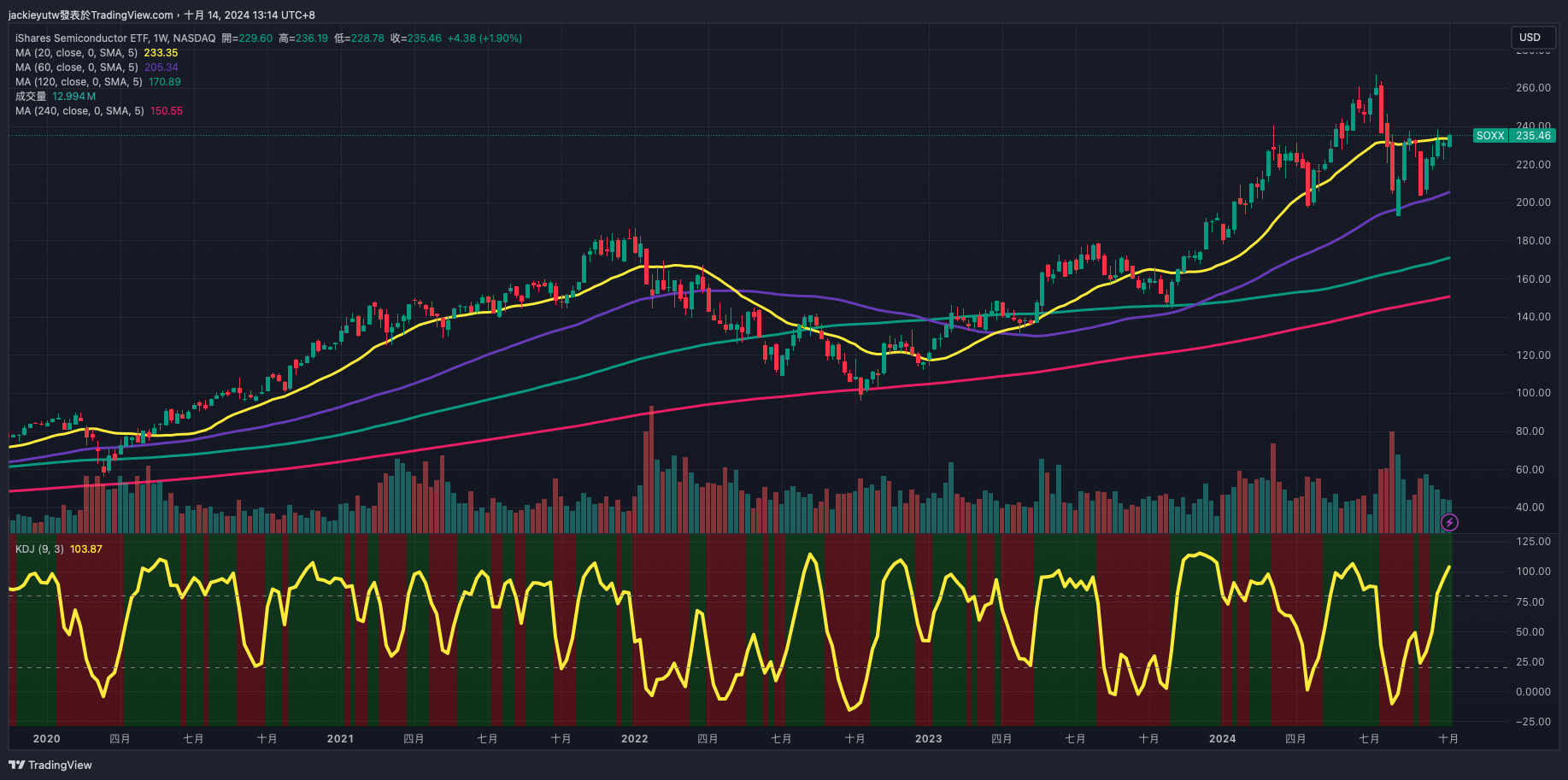Select the MA 120 indicator legend
This screenshot has width=1568, height=780.
pyautogui.click(x=79, y=82)
